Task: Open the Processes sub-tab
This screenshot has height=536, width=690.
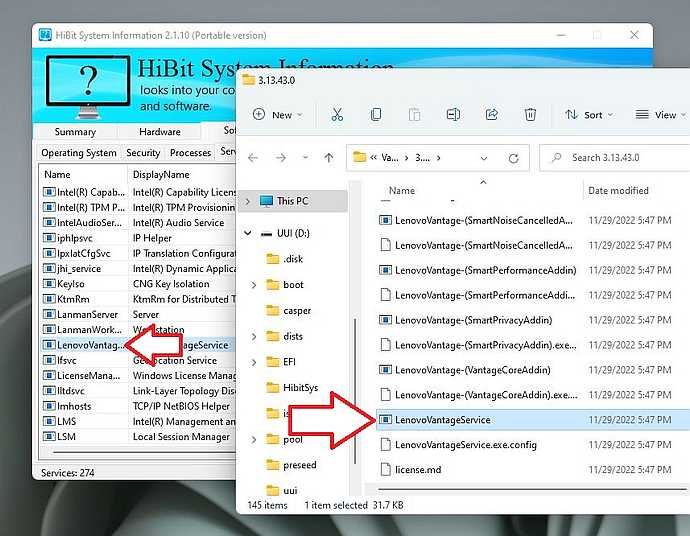Action: coord(190,153)
